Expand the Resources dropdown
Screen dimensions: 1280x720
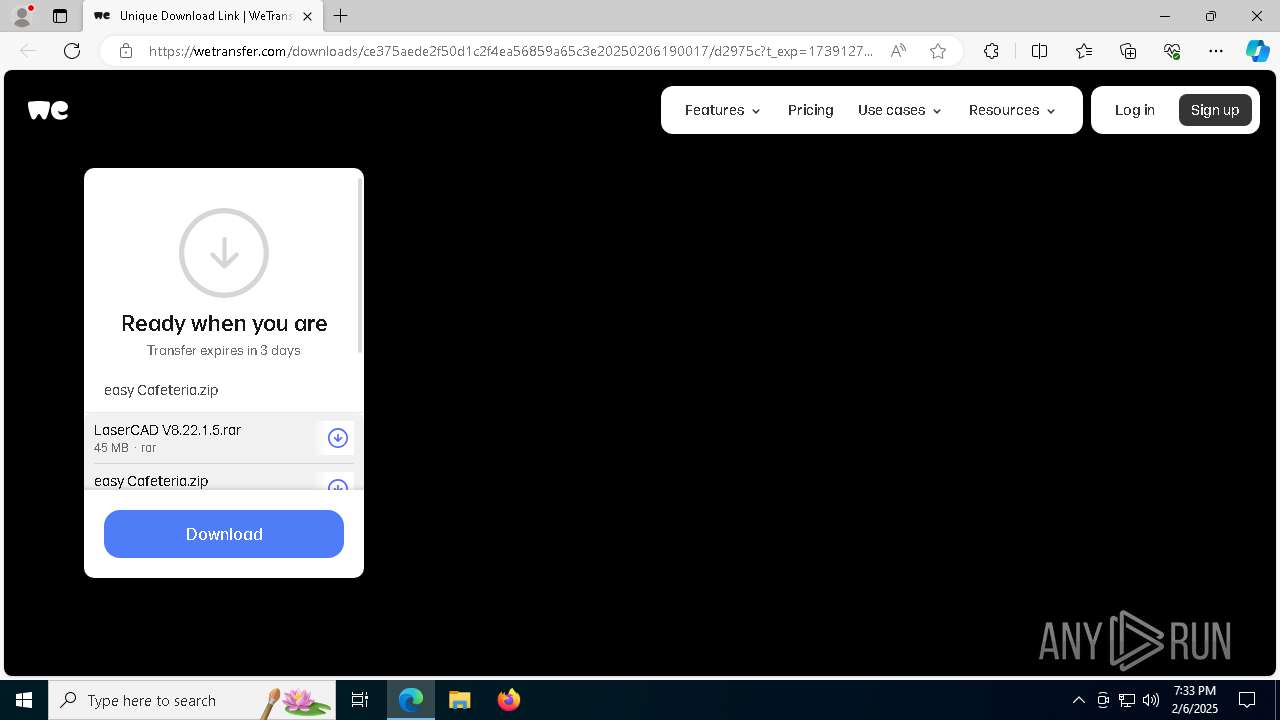point(1012,110)
